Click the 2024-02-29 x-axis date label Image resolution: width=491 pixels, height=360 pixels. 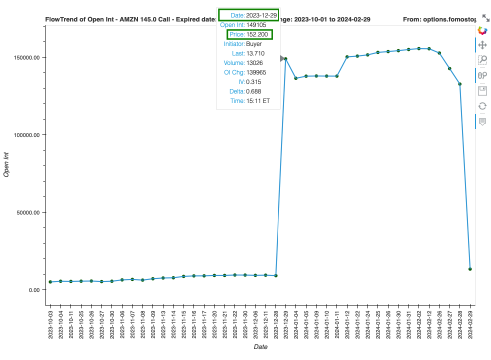[x=470, y=325]
